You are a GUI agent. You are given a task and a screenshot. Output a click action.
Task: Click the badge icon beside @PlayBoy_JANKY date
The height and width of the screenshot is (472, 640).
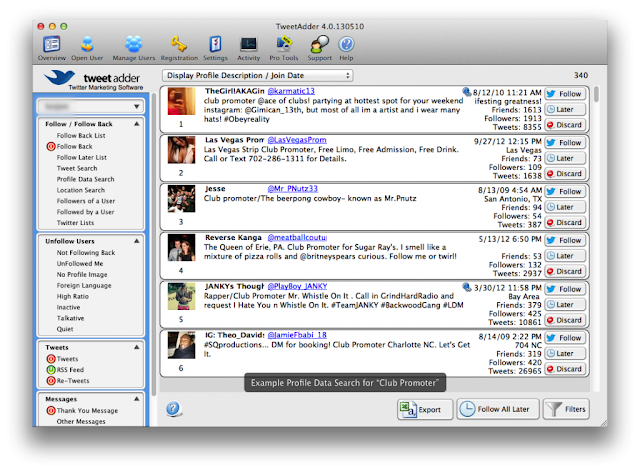pos(467,287)
